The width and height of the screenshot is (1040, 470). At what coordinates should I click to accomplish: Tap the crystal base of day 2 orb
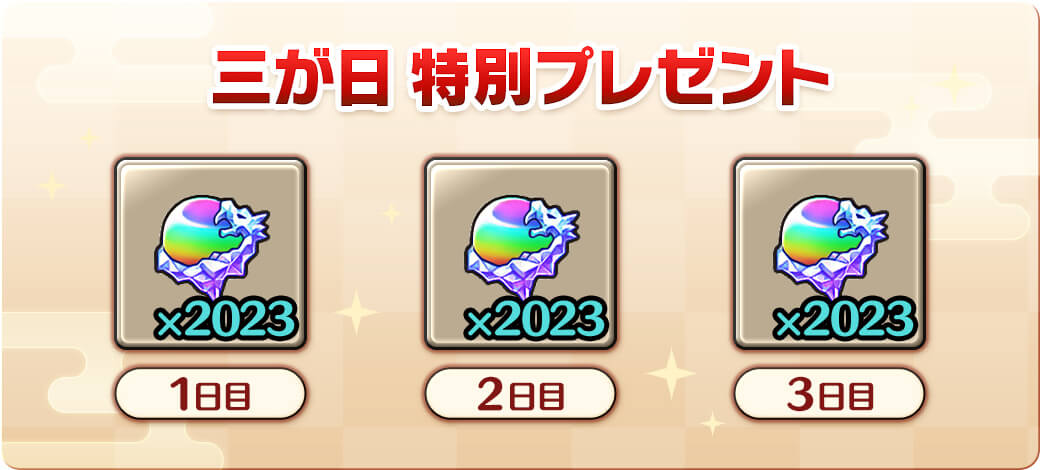[521, 272]
